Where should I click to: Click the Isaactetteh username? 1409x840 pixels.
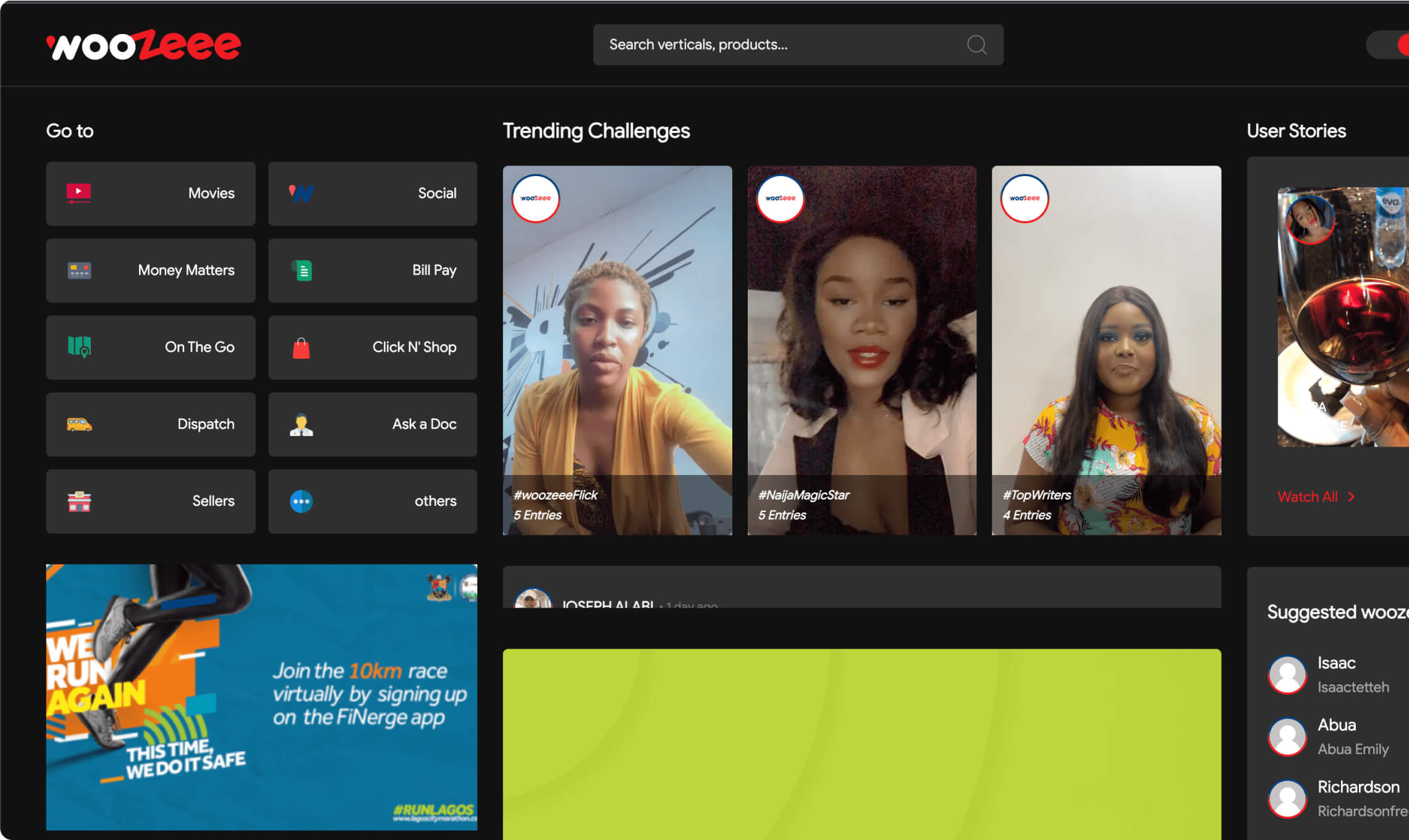click(x=1353, y=687)
